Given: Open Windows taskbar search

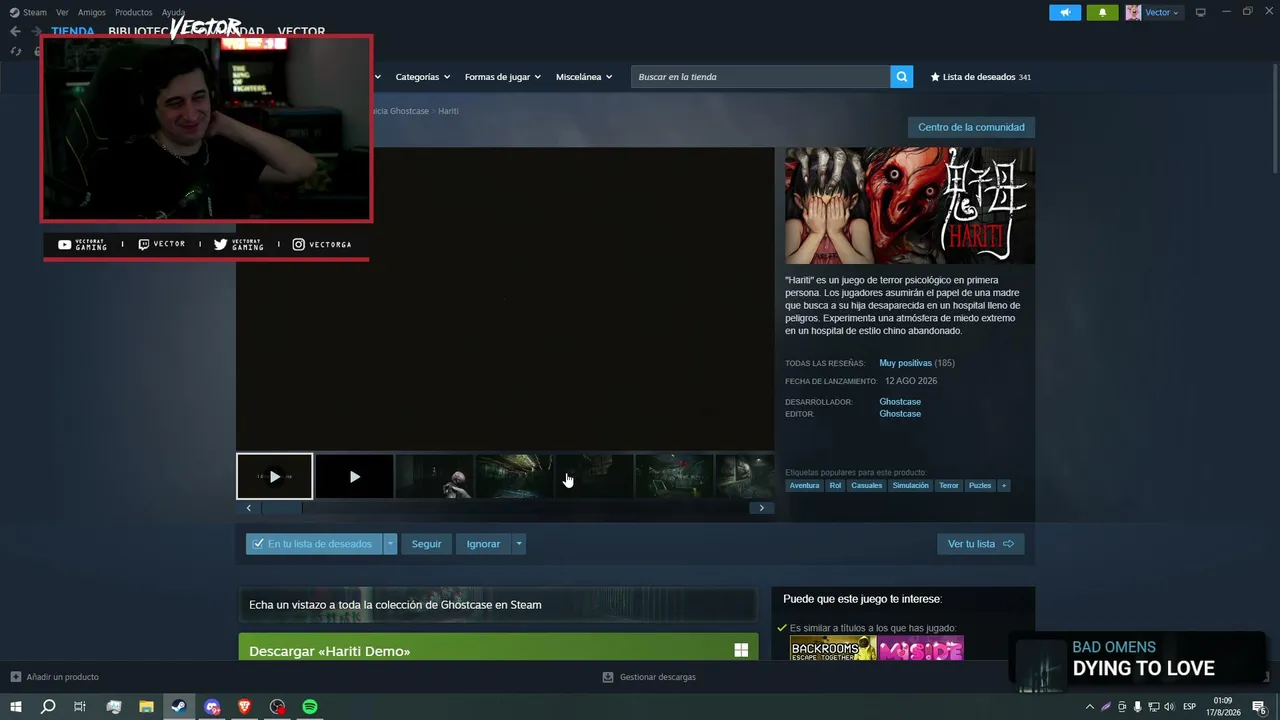Looking at the screenshot, I should [x=48, y=706].
